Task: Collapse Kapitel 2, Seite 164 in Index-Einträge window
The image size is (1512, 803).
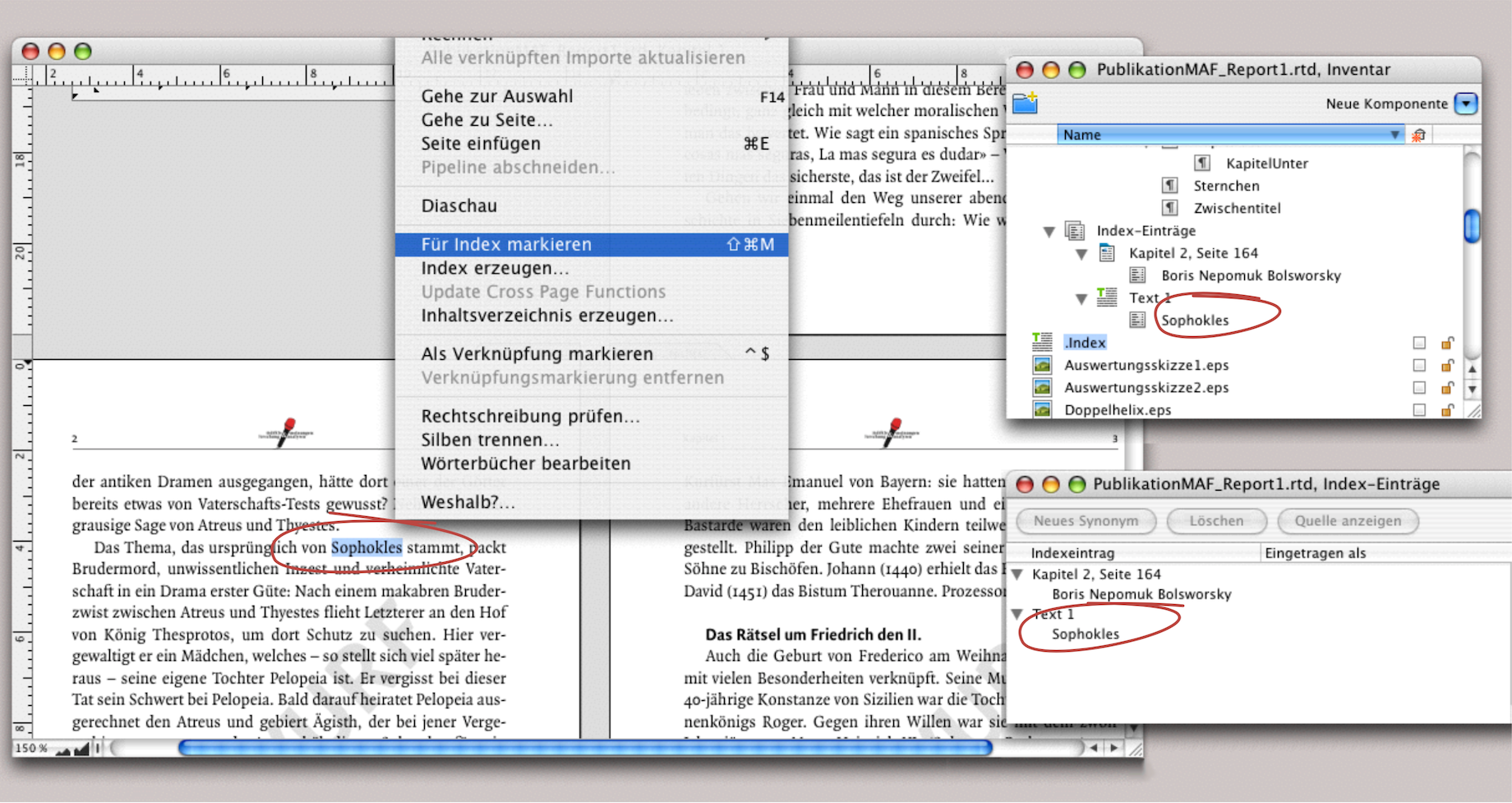Action: coord(1018,575)
